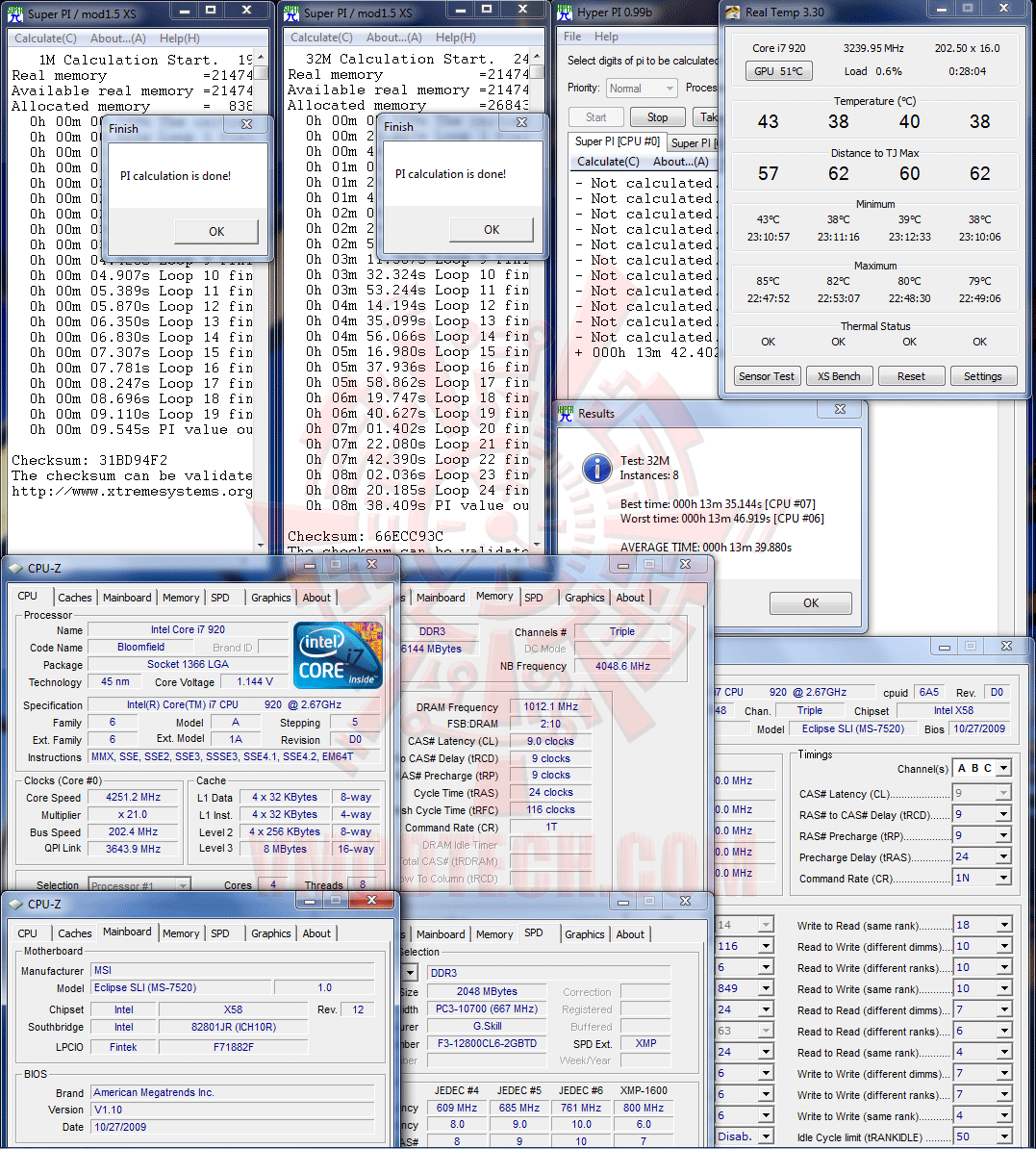The width and height of the screenshot is (1036, 1149).
Task: Open File menu in Hyper PI
Action: [572, 37]
